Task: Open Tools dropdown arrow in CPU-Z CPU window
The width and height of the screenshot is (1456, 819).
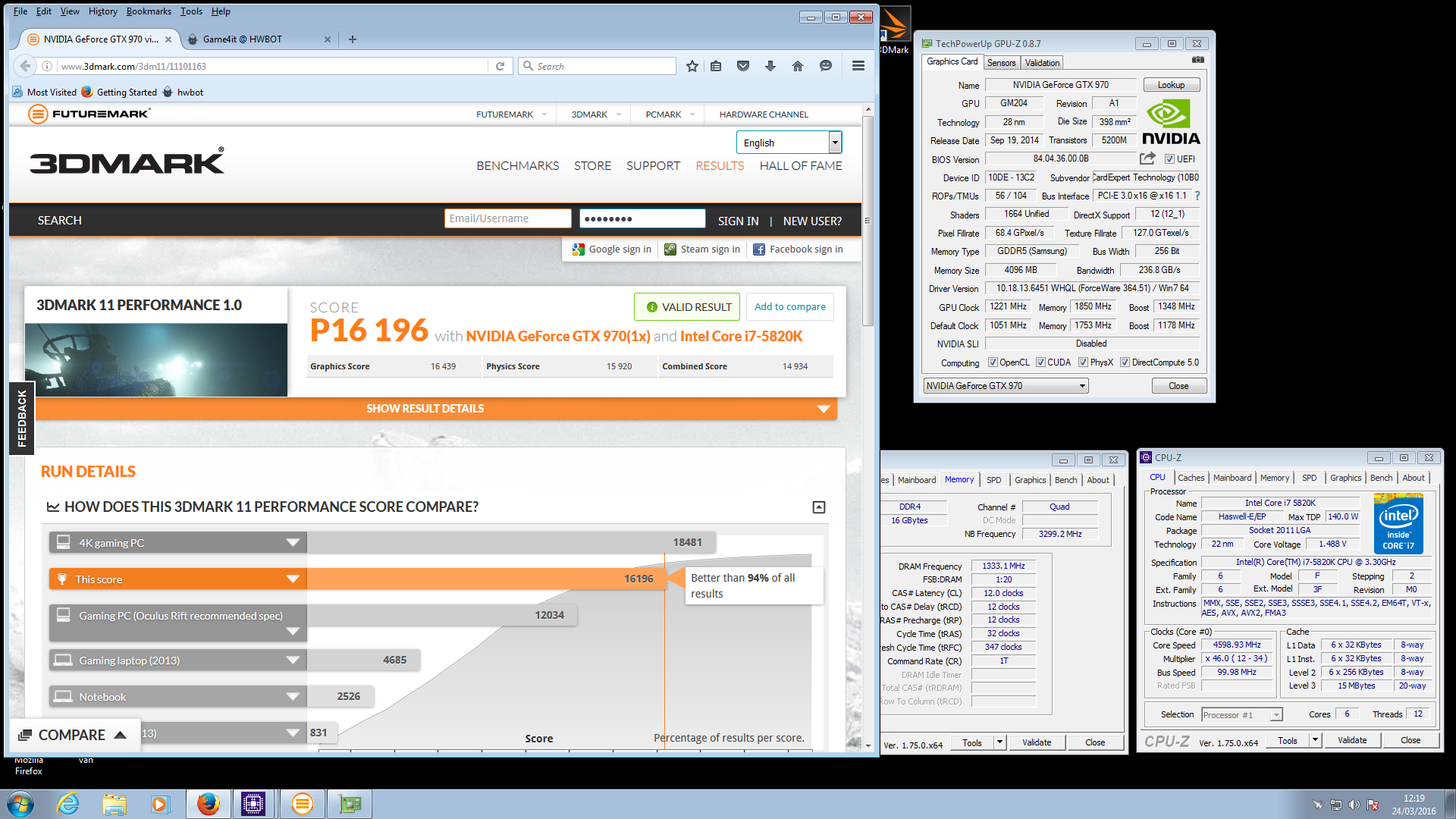Action: click(x=1315, y=740)
